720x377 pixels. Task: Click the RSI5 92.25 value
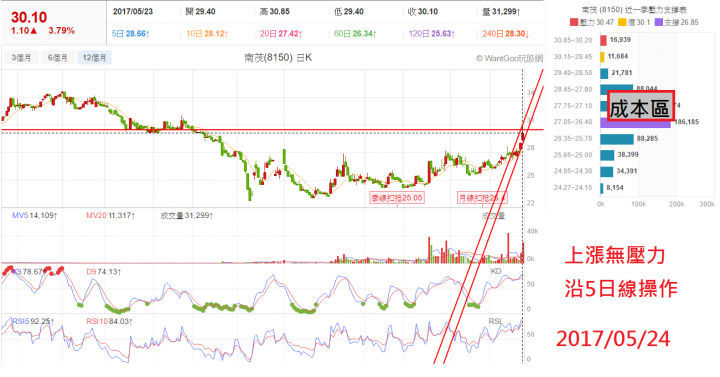(33, 321)
